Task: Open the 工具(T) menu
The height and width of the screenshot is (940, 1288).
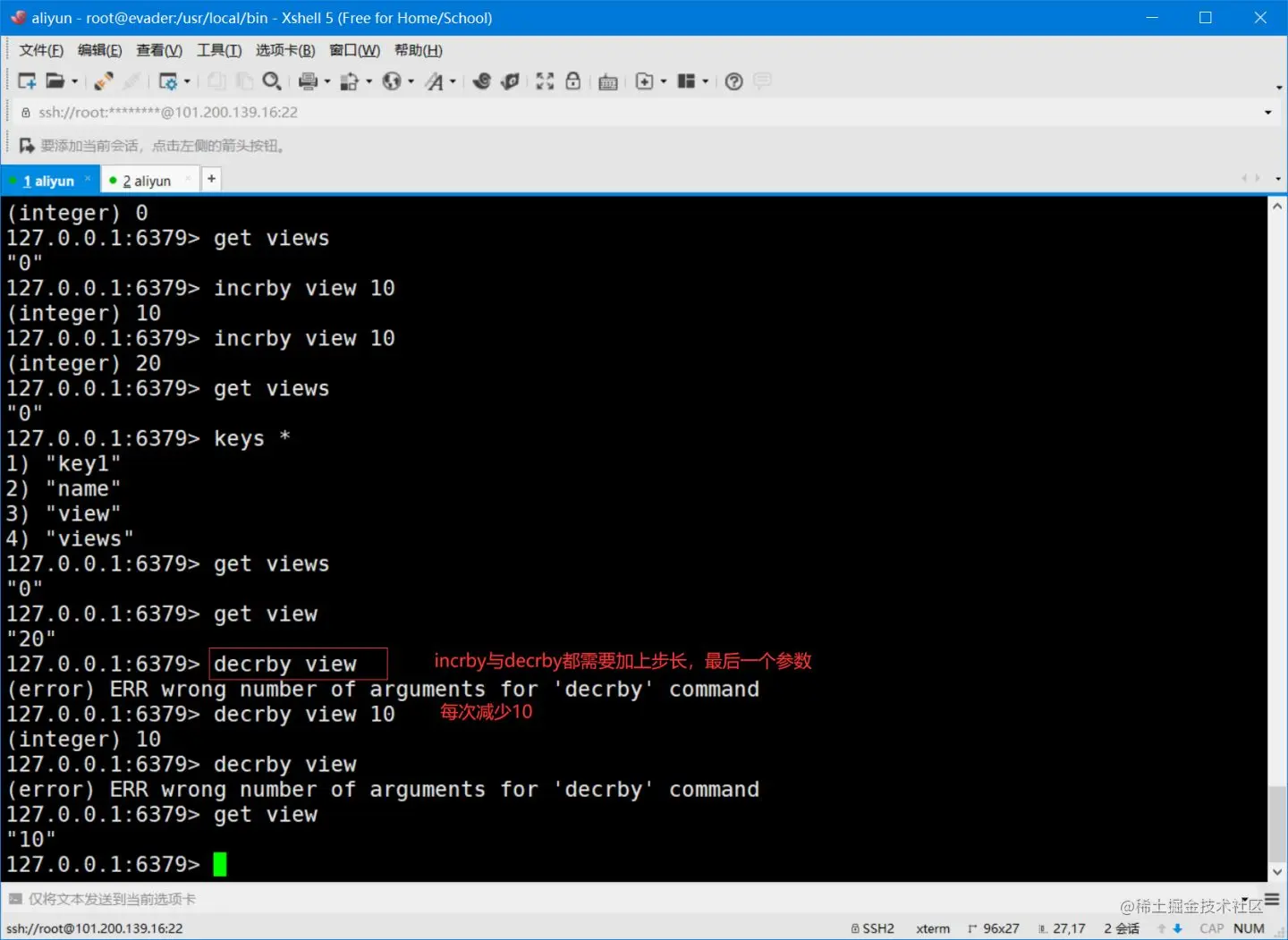Action: click(219, 50)
